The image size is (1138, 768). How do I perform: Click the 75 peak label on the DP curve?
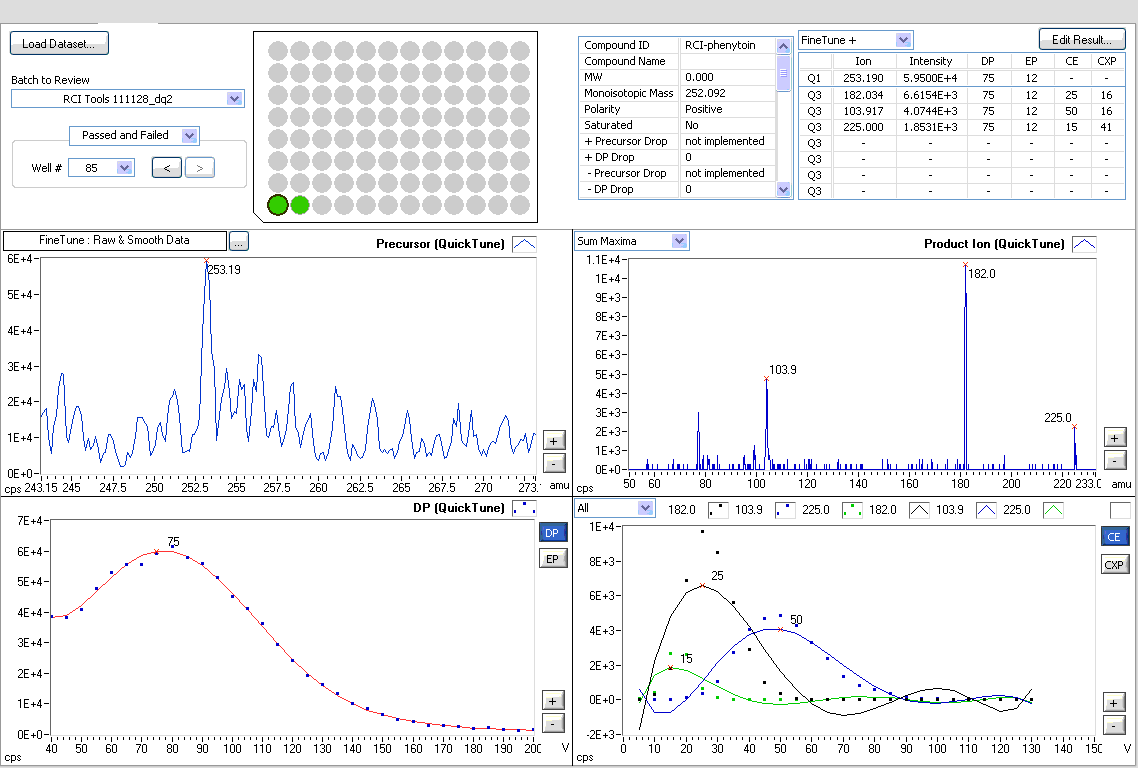[x=173, y=542]
